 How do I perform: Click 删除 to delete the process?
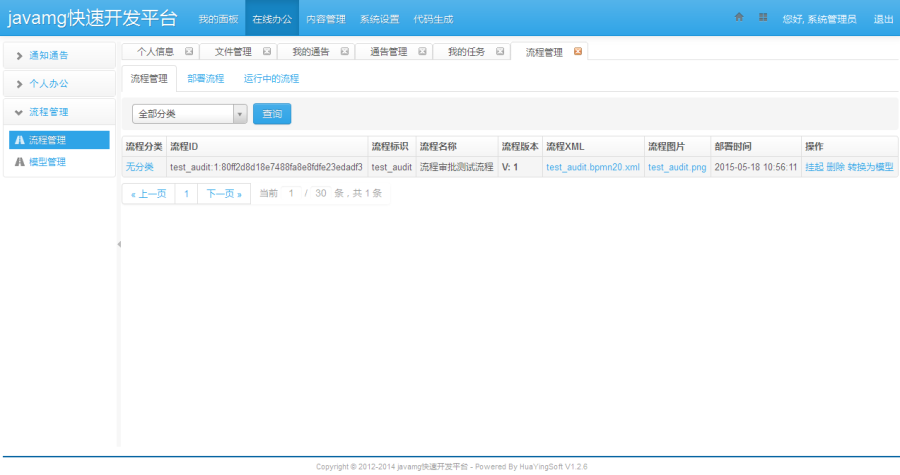pyautogui.click(x=835, y=167)
